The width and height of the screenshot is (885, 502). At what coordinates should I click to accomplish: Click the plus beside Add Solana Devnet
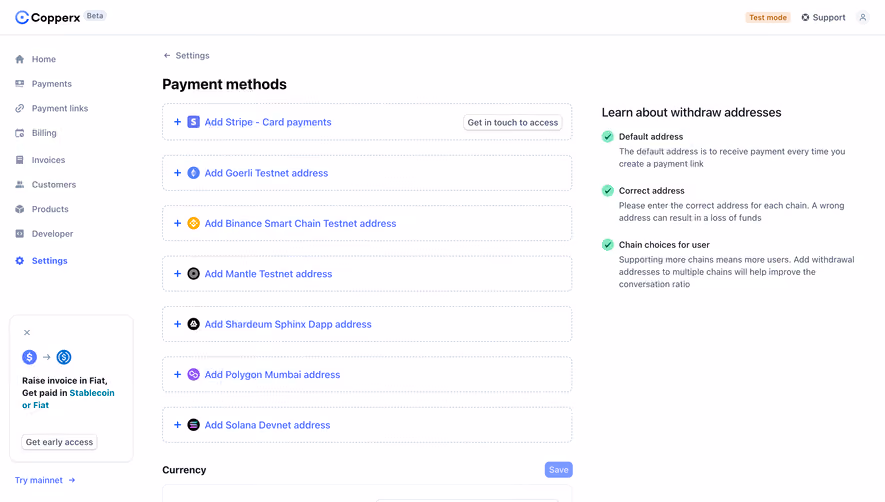pyautogui.click(x=177, y=425)
